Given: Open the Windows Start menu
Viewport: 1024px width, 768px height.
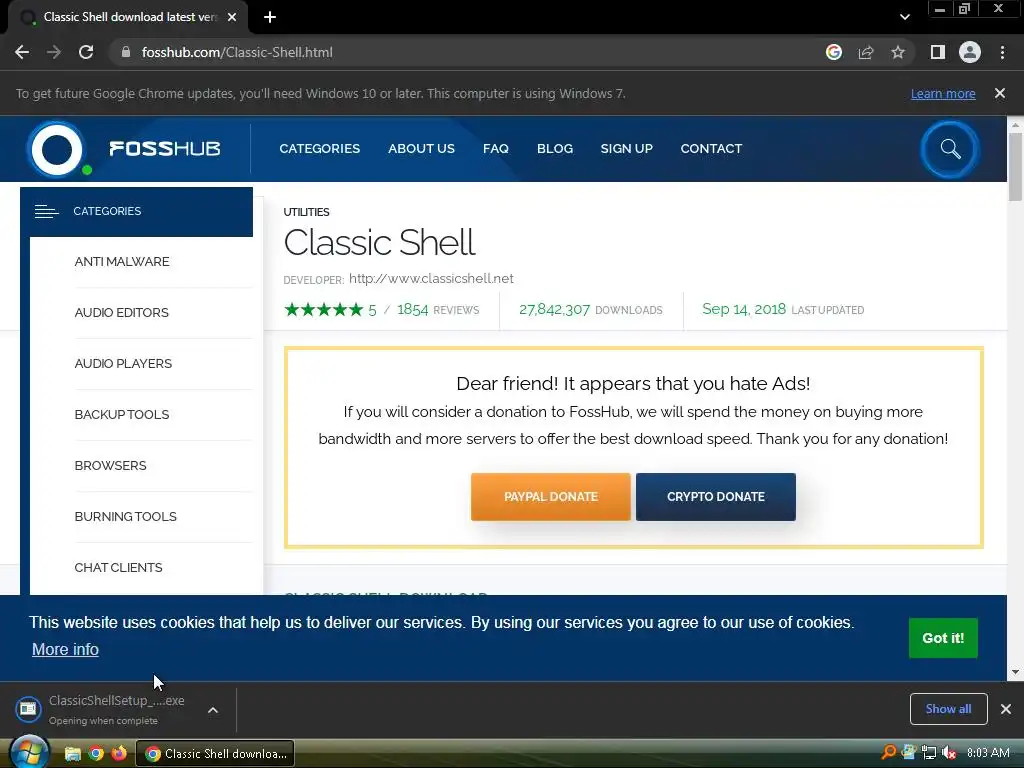Looking at the screenshot, I should point(29,753).
